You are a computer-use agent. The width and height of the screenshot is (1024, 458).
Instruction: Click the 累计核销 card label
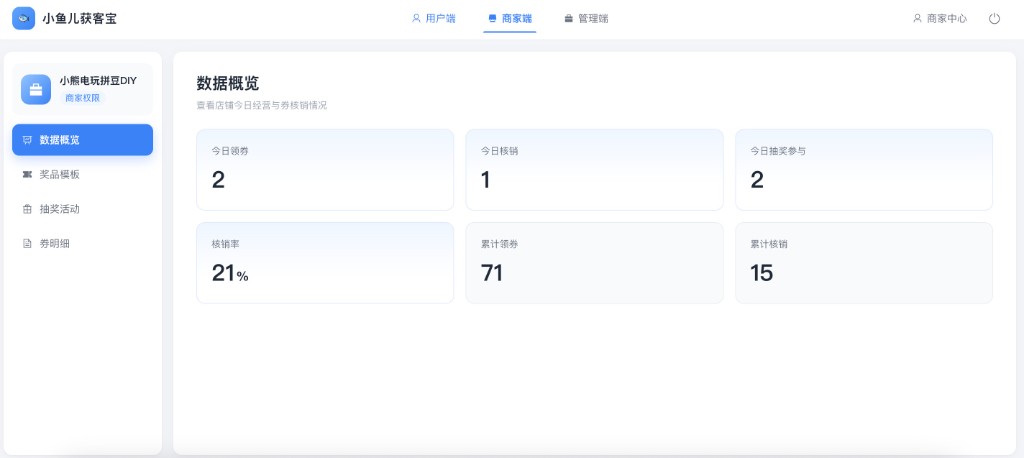click(769, 244)
